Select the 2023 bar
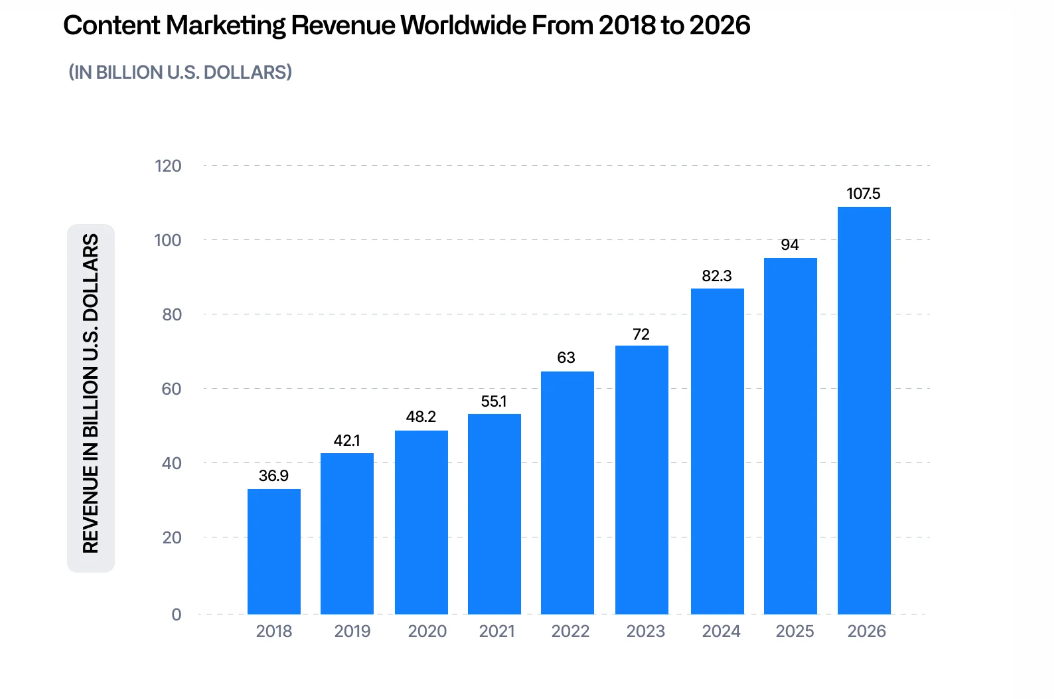 (x=641, y=480)
